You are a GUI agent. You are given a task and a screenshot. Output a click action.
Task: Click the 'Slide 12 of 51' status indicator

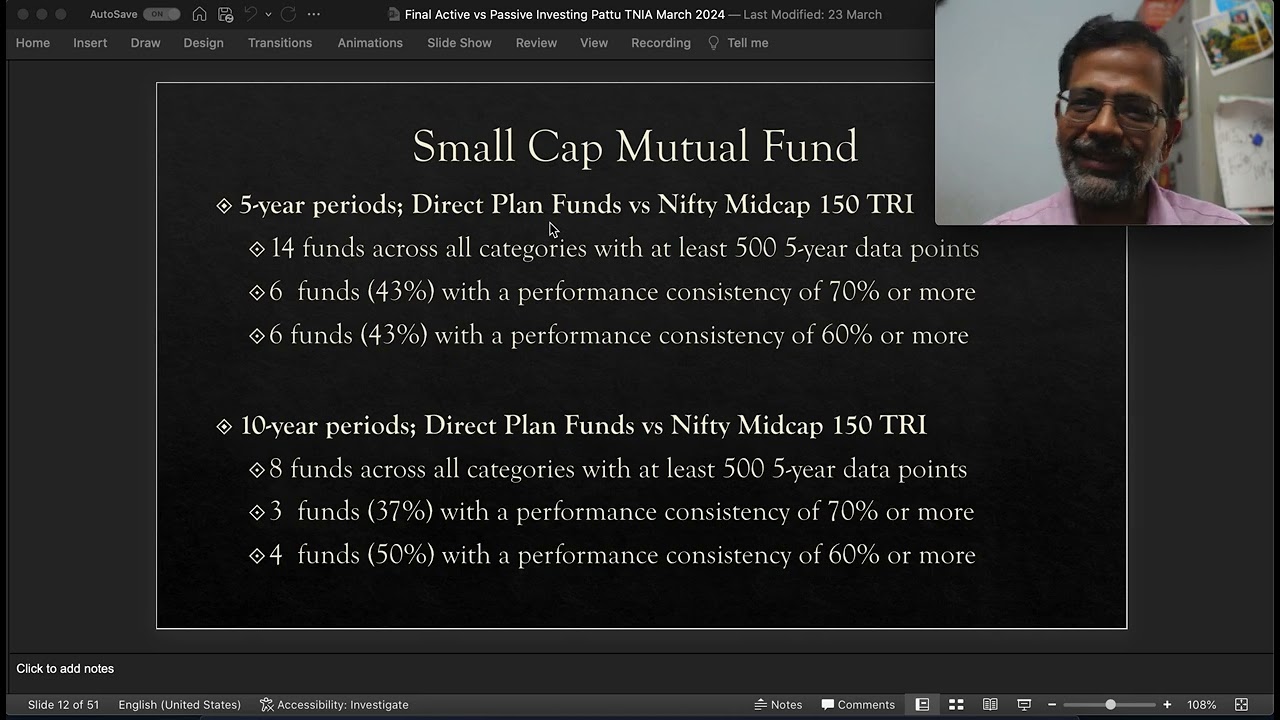click(x=63, y=704)
